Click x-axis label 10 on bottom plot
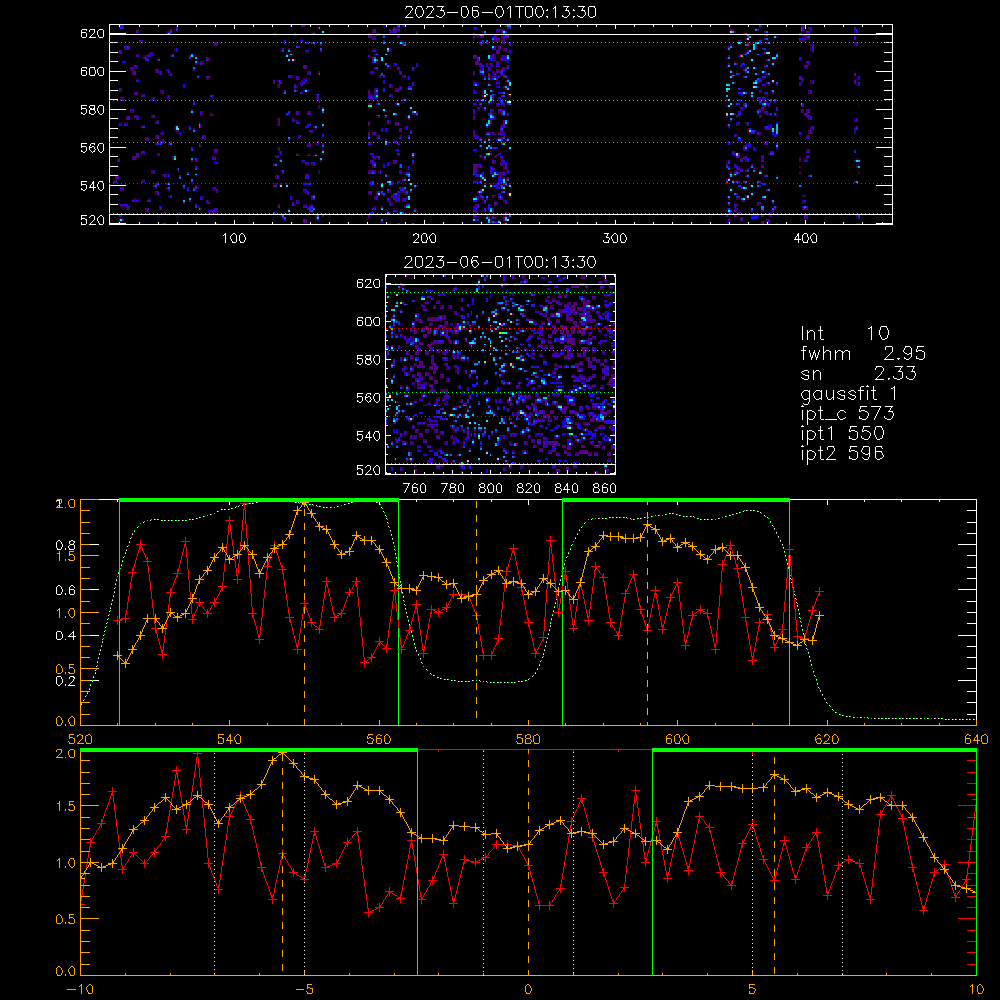 976,990
